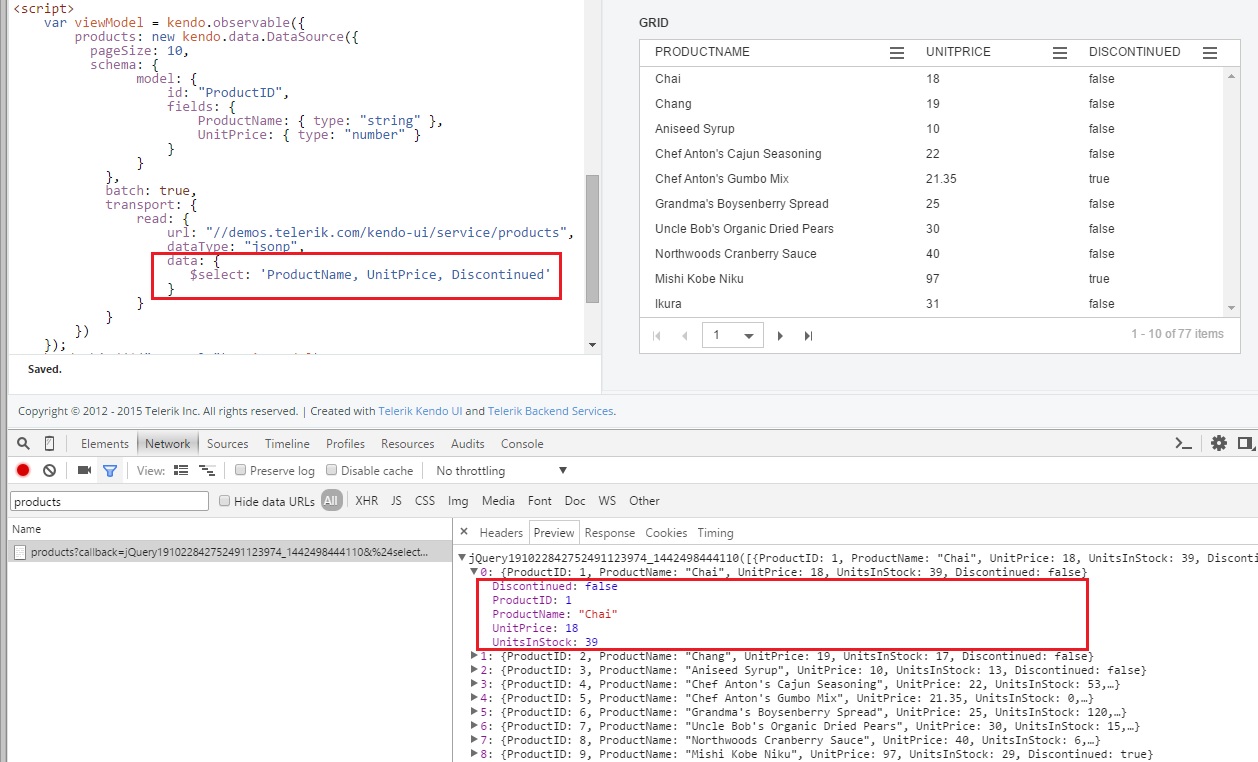Image resolution: width=1258 pixels, height=762 pixels.
Task: Expand preview item 4 Gumbo Mix
Action: pos(475,698)
